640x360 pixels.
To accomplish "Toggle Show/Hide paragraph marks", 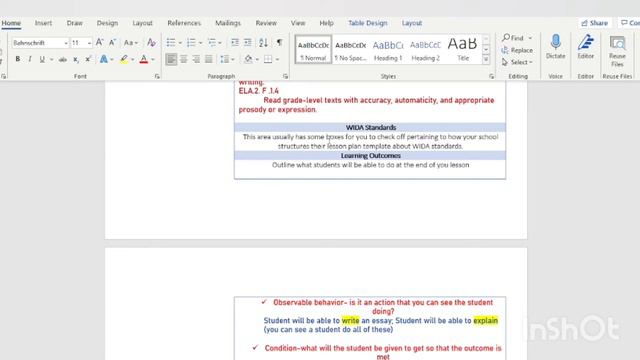I will 280,42.
